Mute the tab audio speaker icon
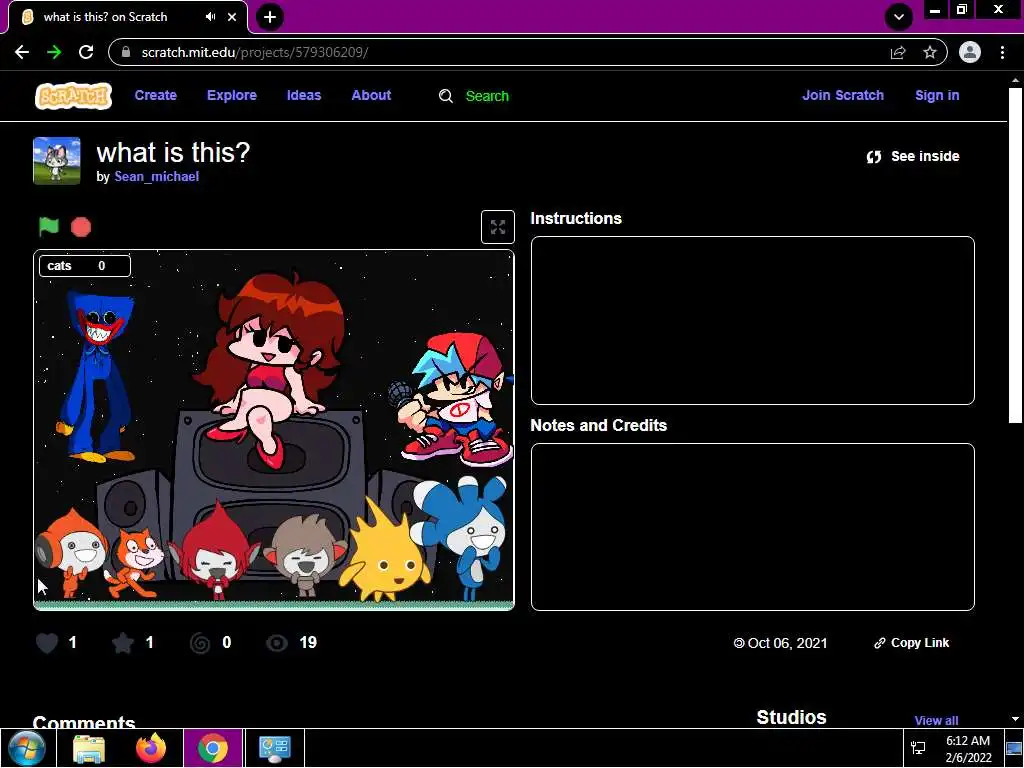 pos(210,17)
